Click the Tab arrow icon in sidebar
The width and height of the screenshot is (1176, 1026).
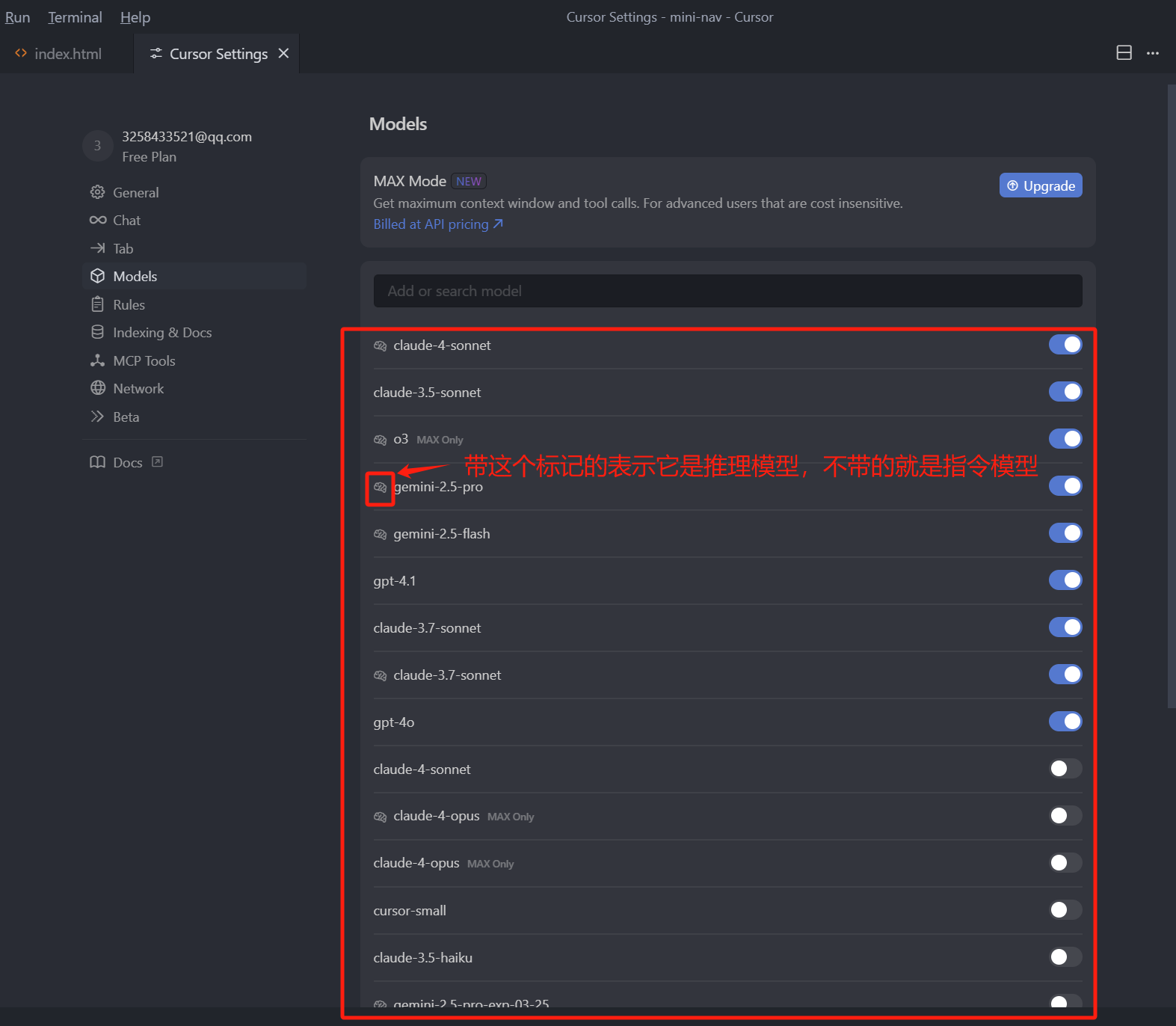[x=97, y=248]
